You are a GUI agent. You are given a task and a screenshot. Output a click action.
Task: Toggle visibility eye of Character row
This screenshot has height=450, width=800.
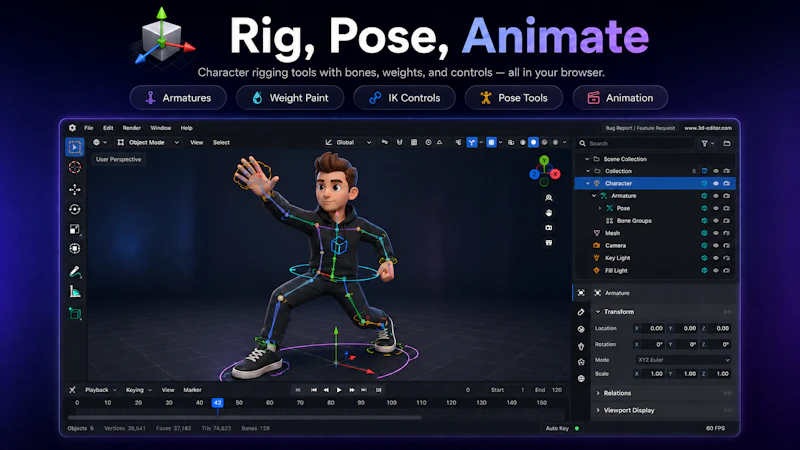716,183
